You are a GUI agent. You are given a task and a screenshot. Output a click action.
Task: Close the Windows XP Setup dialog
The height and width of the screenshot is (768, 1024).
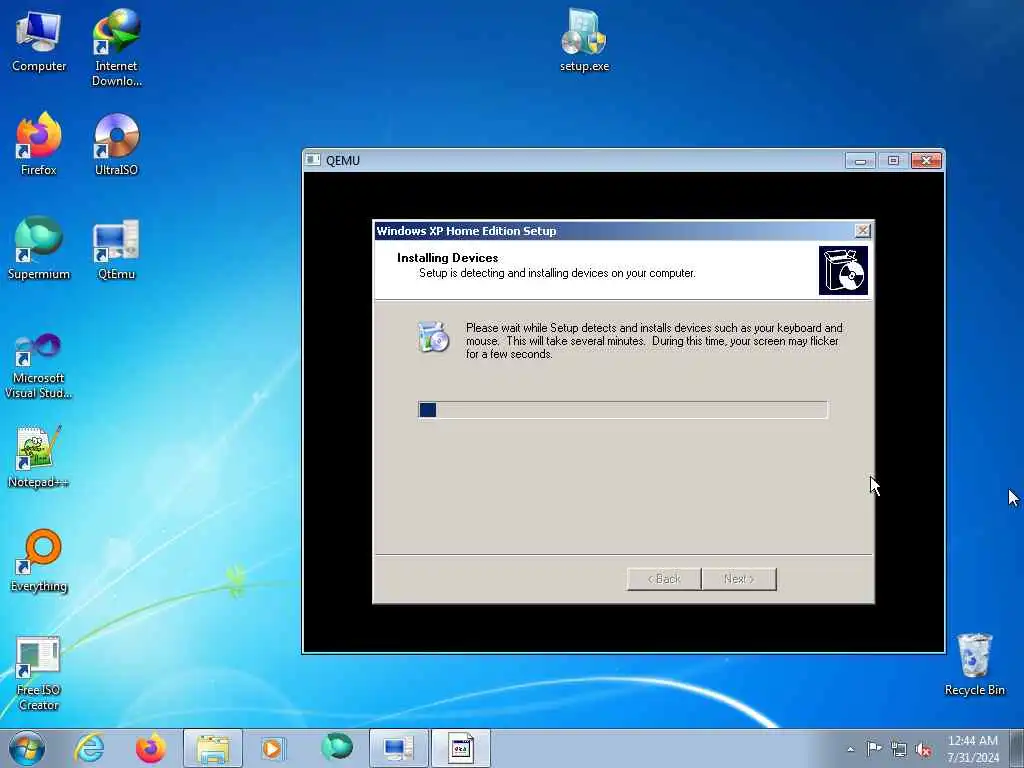(862, 231)
